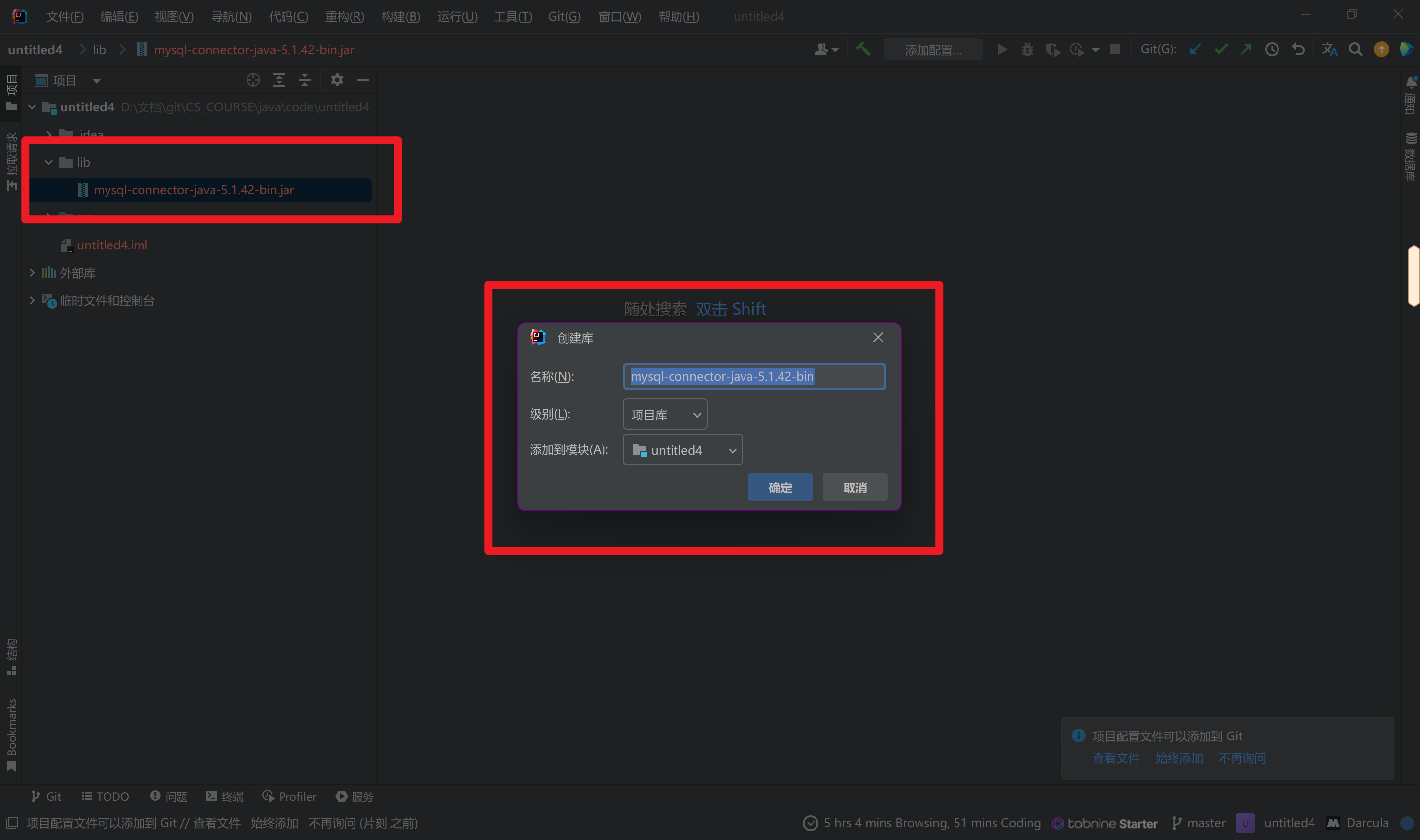Open the Profiler tool window tab
Image resolution: width=1420 pixels, height=840 pixels.
pos(289,796)
